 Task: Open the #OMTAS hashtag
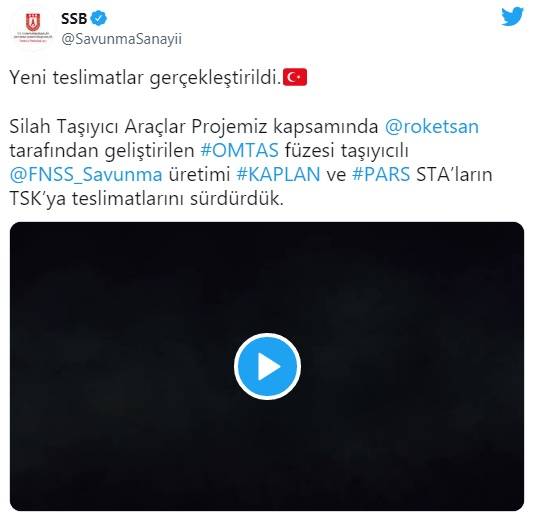point(240,150)
